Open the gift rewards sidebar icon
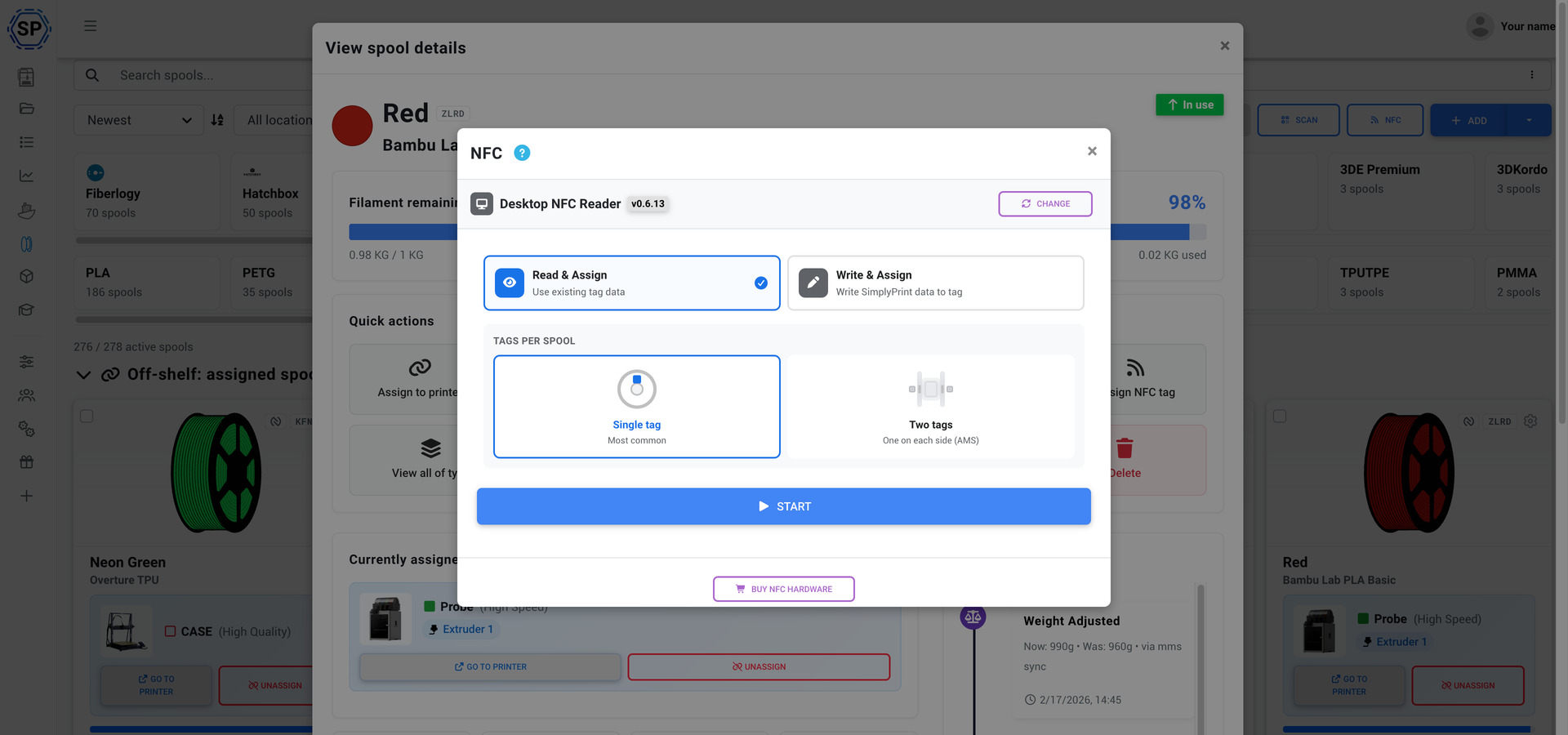The width and height of the screenshot is (1568, 735). pyautogui.click(x=27, y=461)
